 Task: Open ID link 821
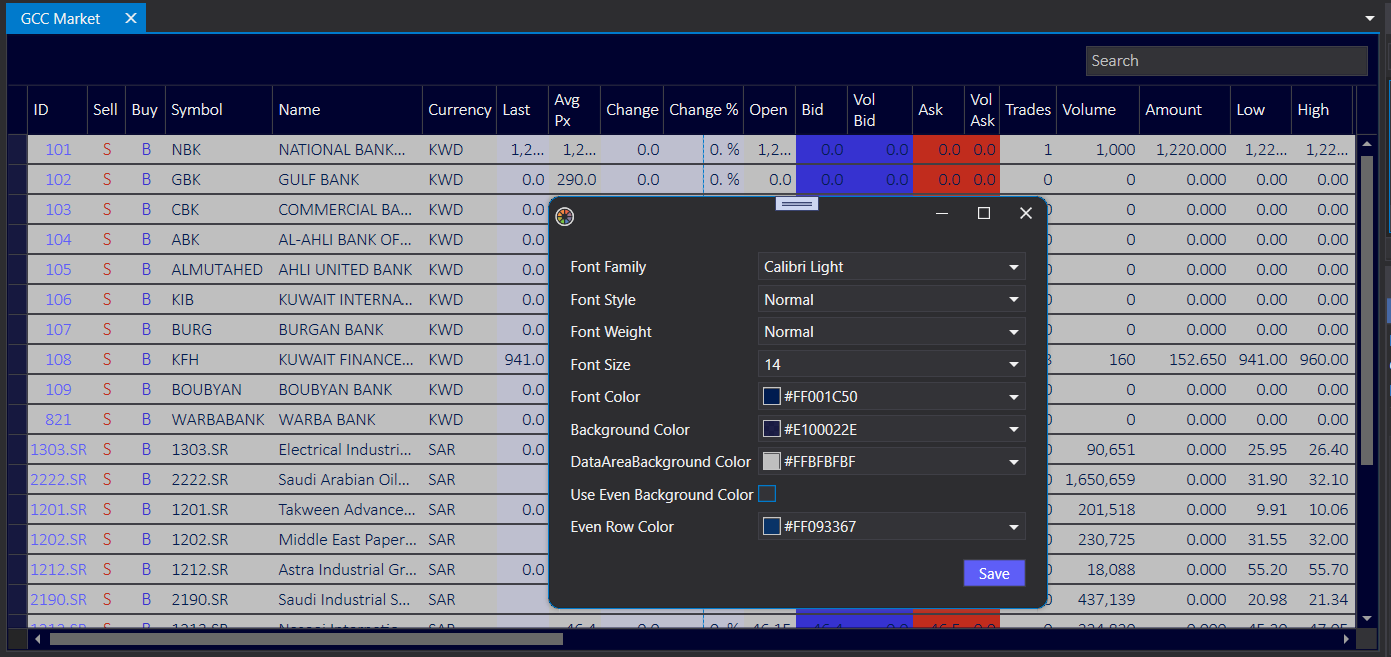59,420
